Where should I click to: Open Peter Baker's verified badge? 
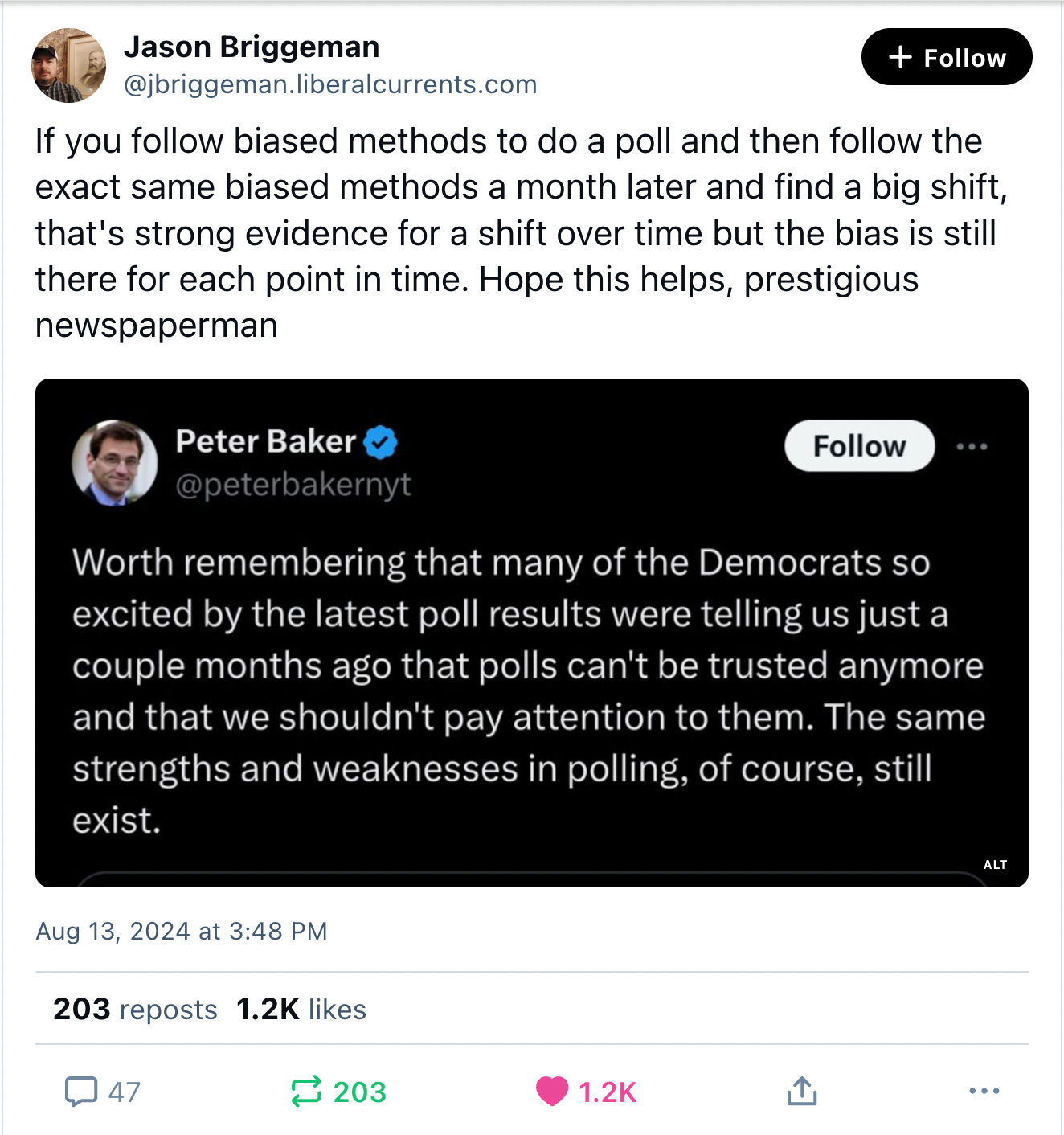click(381, 440)
